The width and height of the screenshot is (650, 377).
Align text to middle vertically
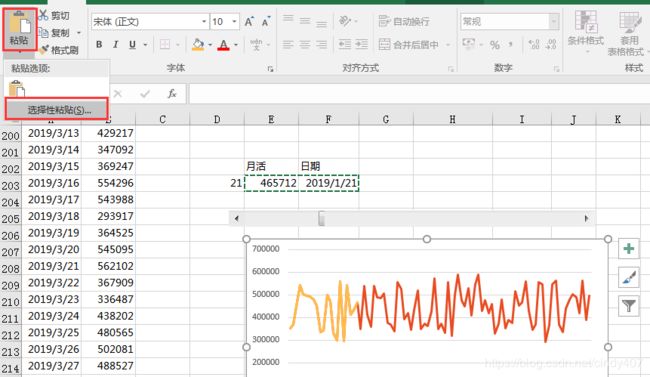click(x=305, y=21)
